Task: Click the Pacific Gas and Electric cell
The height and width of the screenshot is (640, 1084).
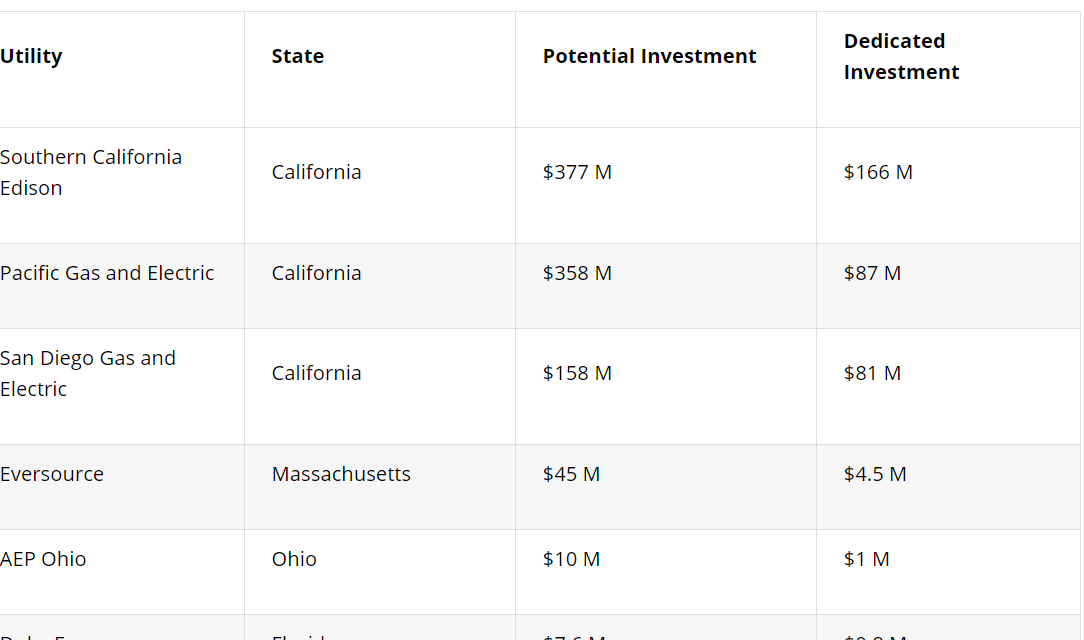Action: (107, 274)
